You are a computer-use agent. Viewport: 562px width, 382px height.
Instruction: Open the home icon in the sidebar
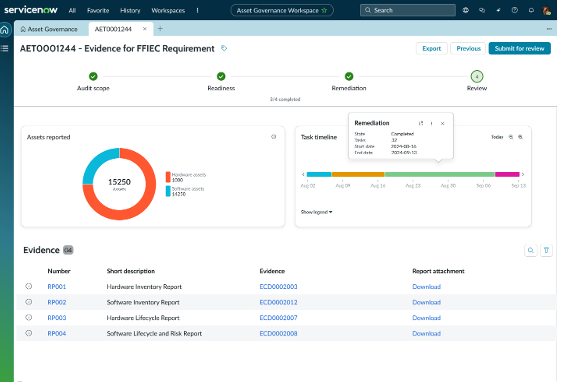point(5,30)
